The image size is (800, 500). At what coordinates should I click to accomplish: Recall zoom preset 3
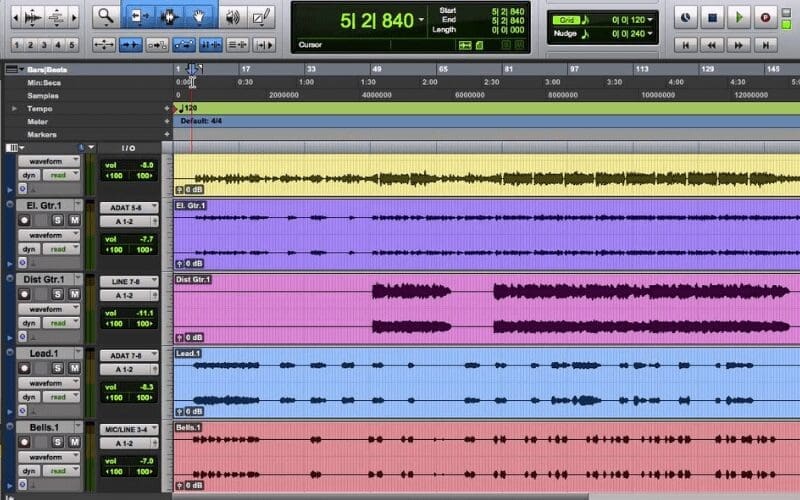[44, 45]
